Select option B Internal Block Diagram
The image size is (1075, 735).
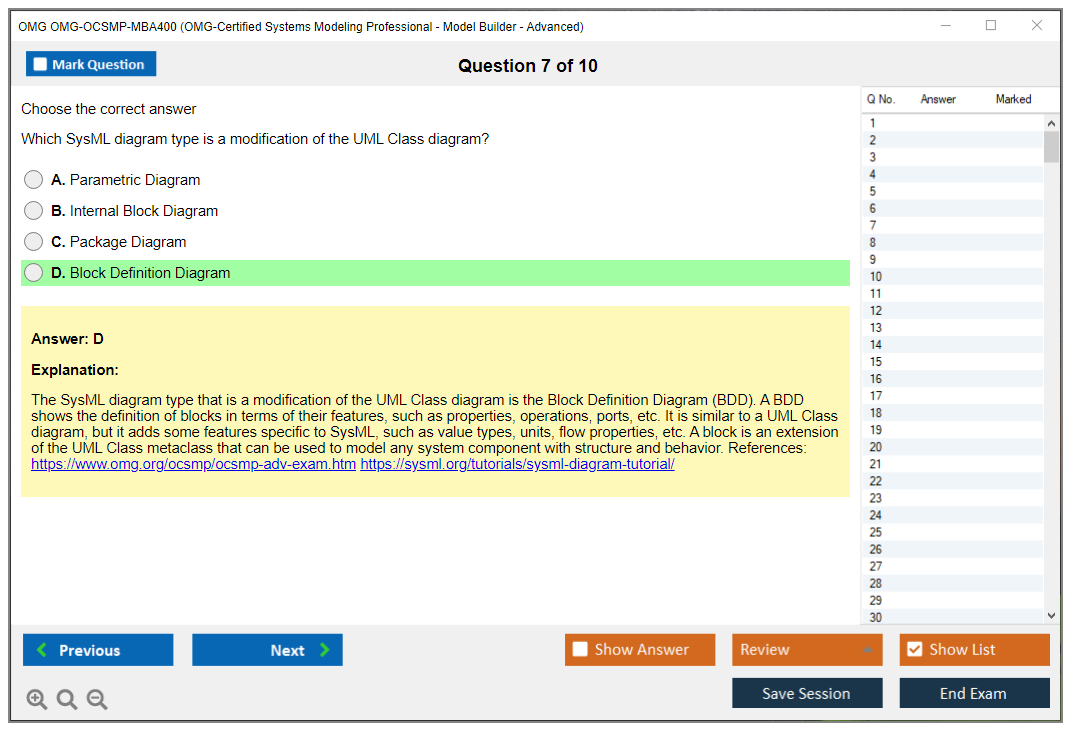point(34,211)
